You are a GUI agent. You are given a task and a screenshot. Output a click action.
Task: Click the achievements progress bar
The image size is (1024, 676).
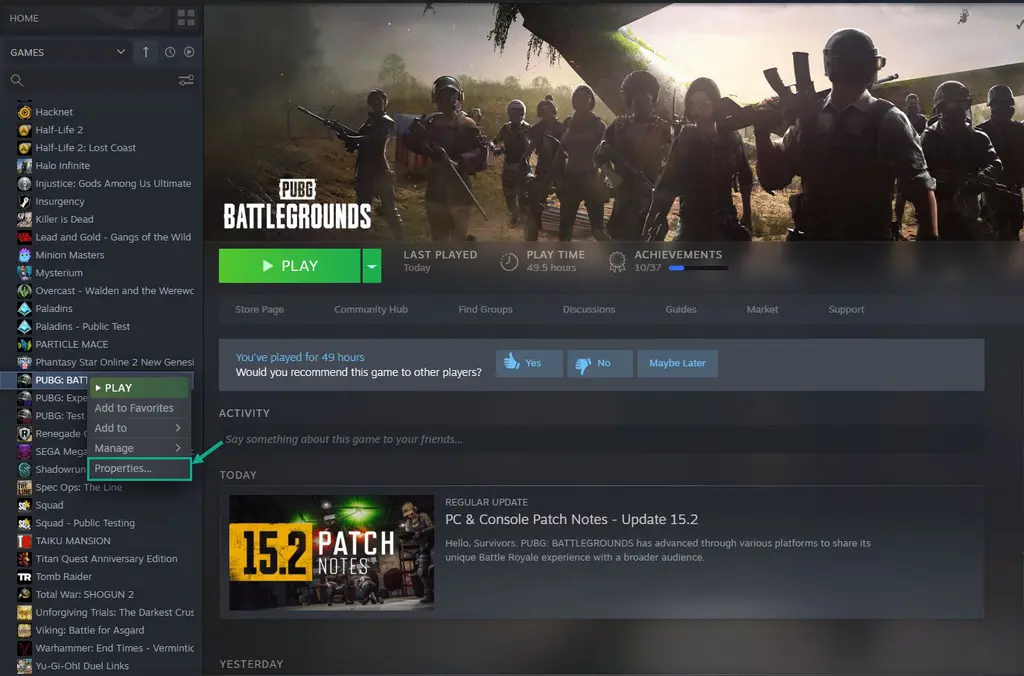[698, 268]
